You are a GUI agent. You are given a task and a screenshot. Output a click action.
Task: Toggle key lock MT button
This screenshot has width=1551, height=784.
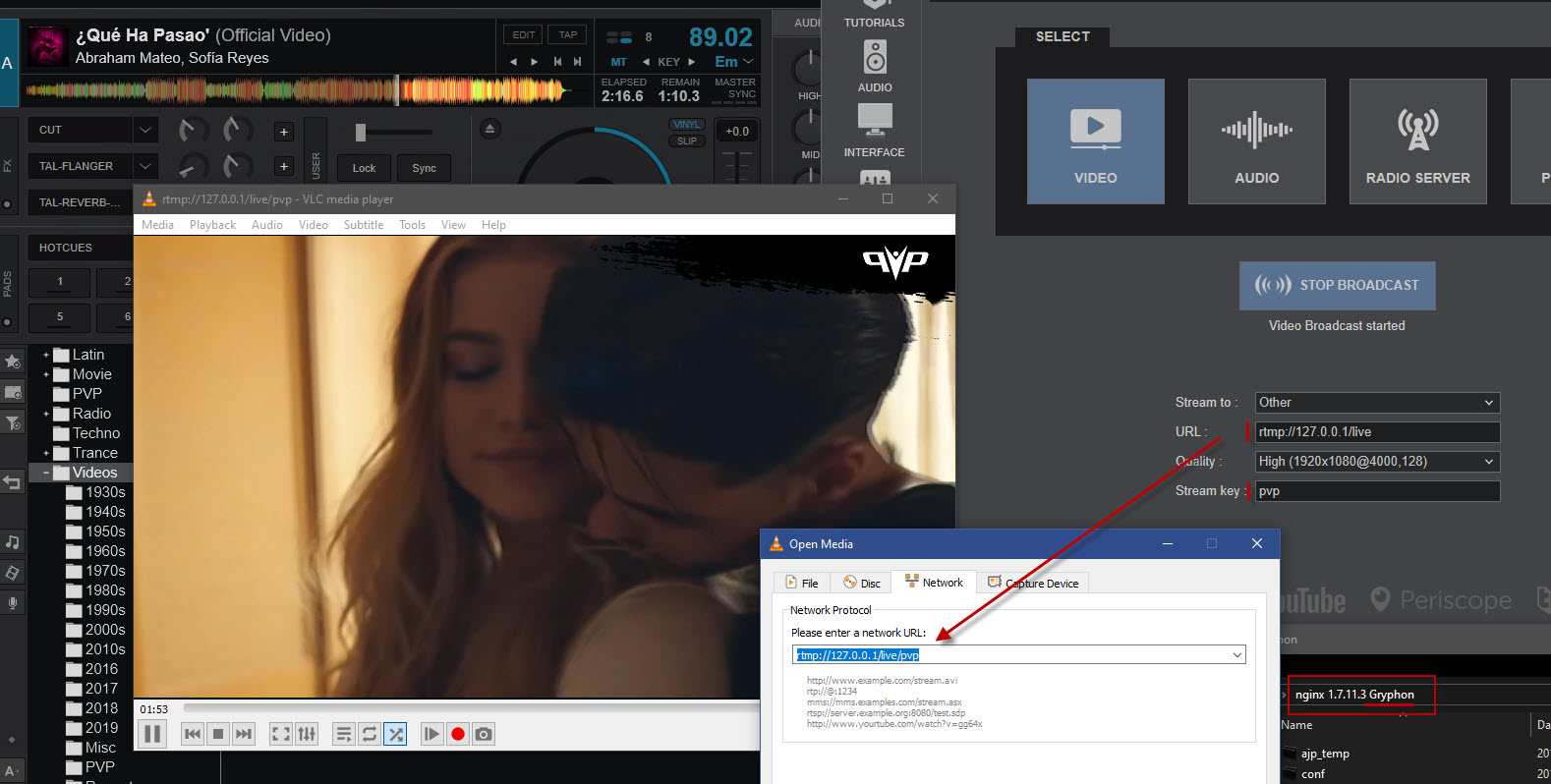618,62
